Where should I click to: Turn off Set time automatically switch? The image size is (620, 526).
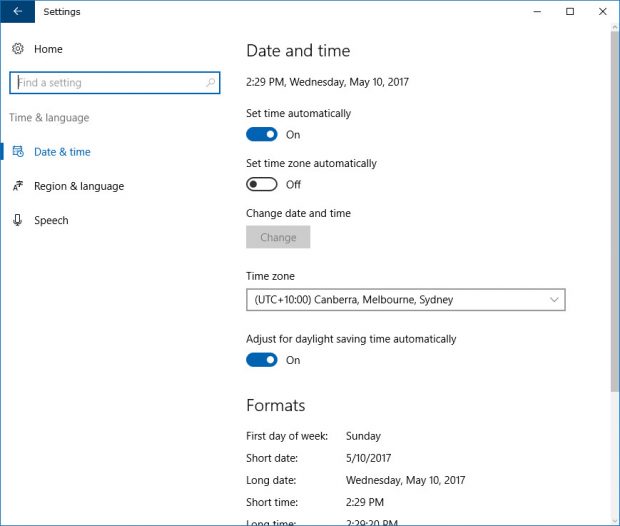click(262, 134)
